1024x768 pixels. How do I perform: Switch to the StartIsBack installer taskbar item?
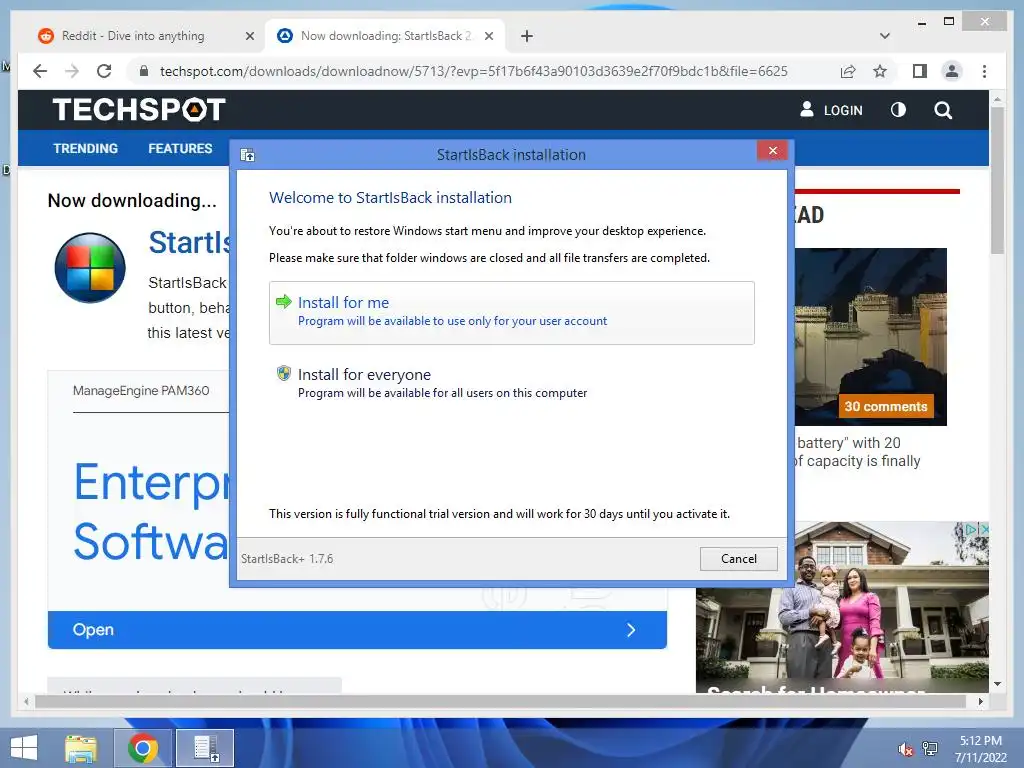pos(206,748)
